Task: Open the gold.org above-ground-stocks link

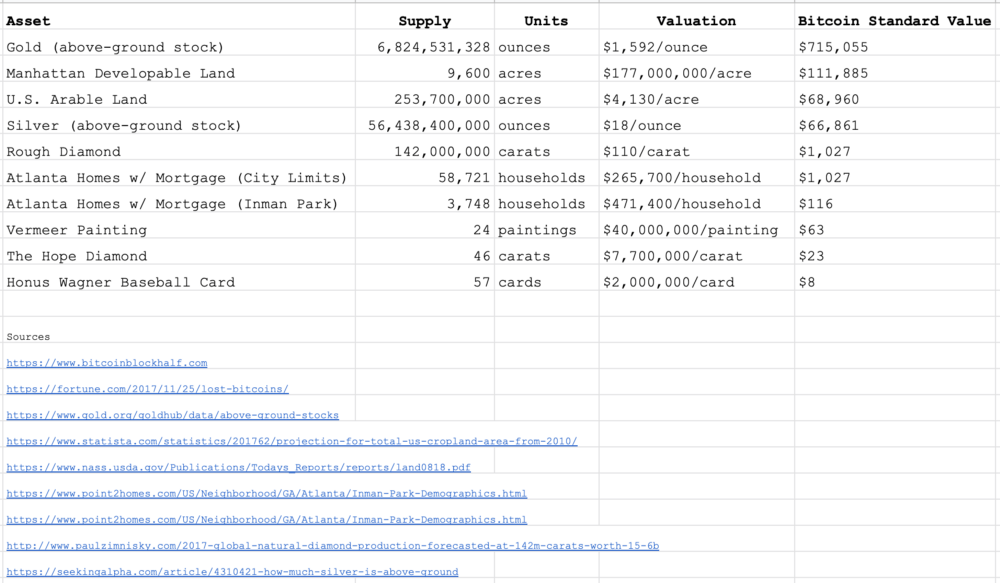Action: click(x=172, y=415)
